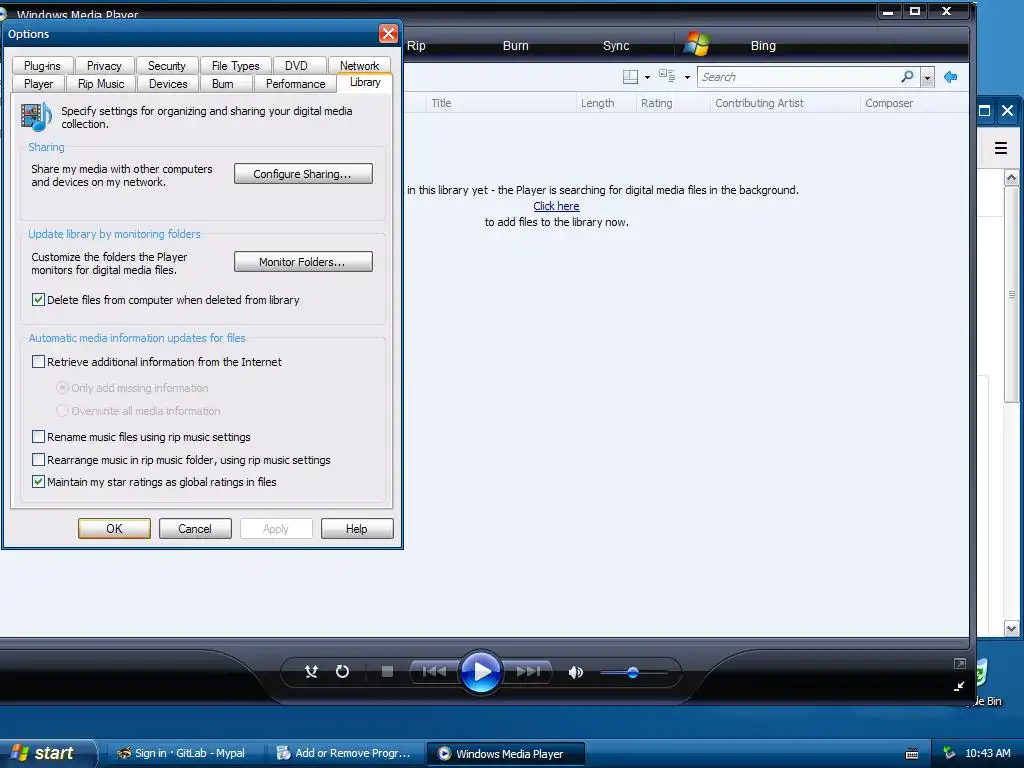Switch to the Plug-ins tab
Screen dimensions: 1024x768
click(42, 65)
